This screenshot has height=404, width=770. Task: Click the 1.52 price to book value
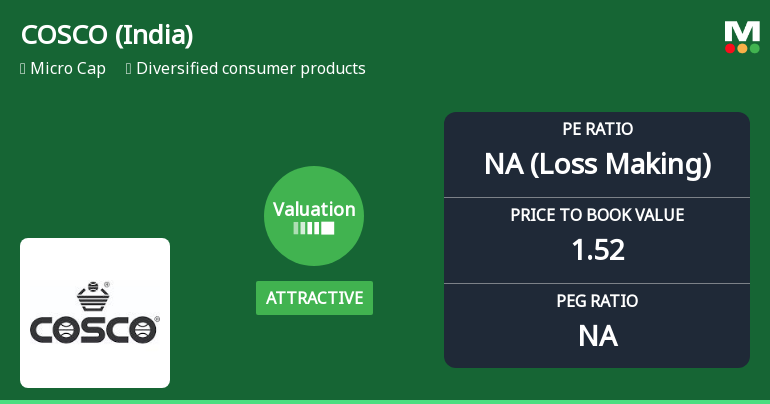coord(597,250)
